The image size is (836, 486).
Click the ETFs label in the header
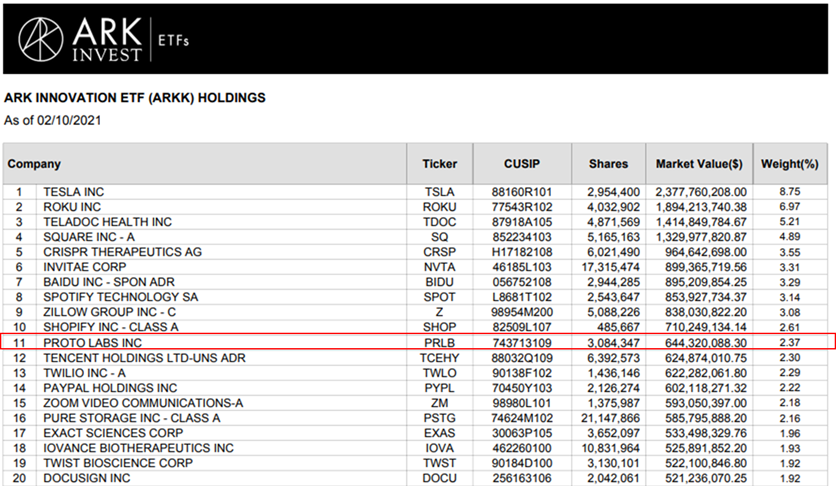173,40
